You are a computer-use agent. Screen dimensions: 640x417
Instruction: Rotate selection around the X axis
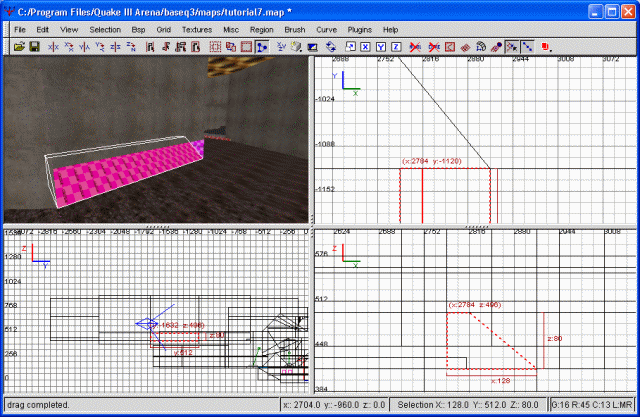coord(69,47)
